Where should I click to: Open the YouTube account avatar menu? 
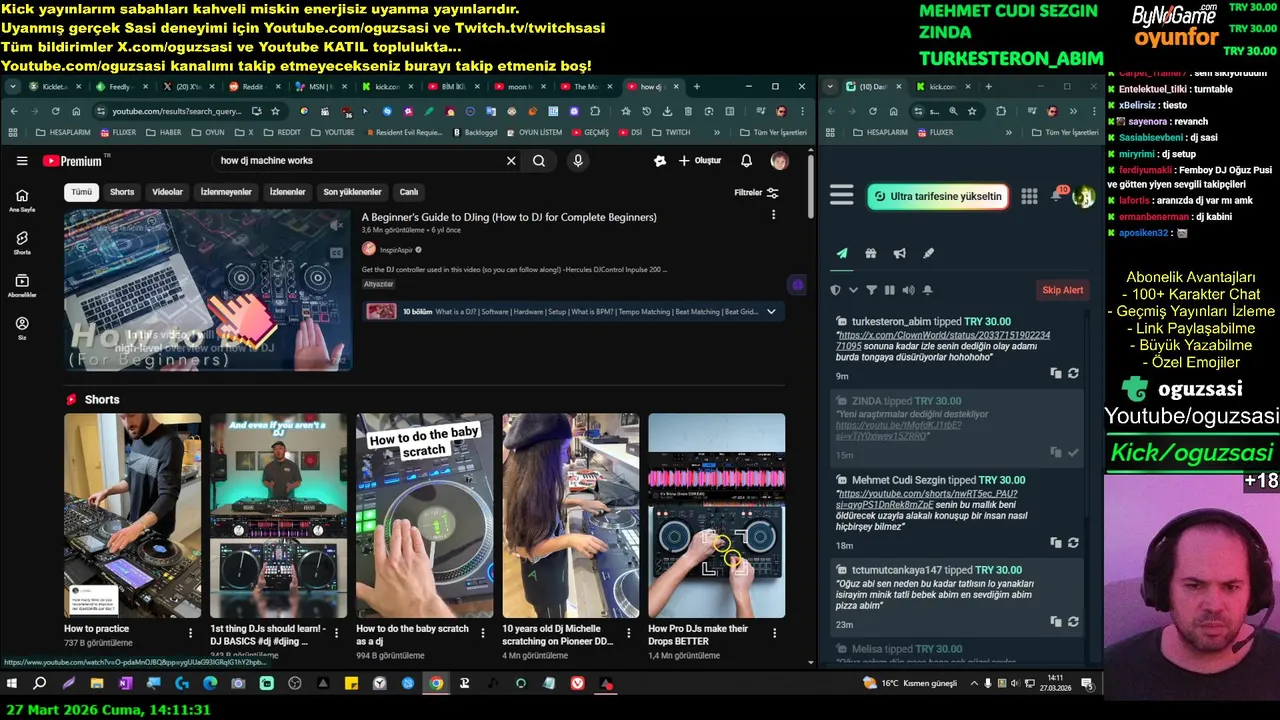tap(779, 161)
